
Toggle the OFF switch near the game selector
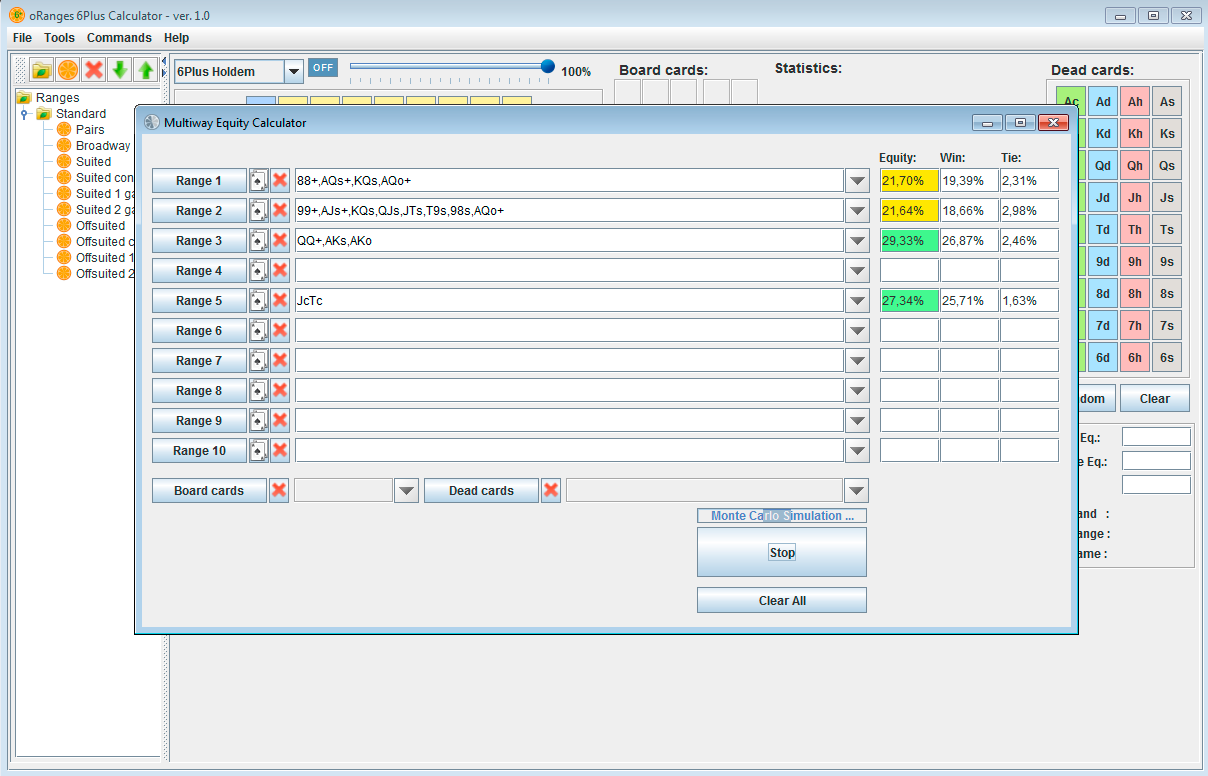click(x=322, y=67)
